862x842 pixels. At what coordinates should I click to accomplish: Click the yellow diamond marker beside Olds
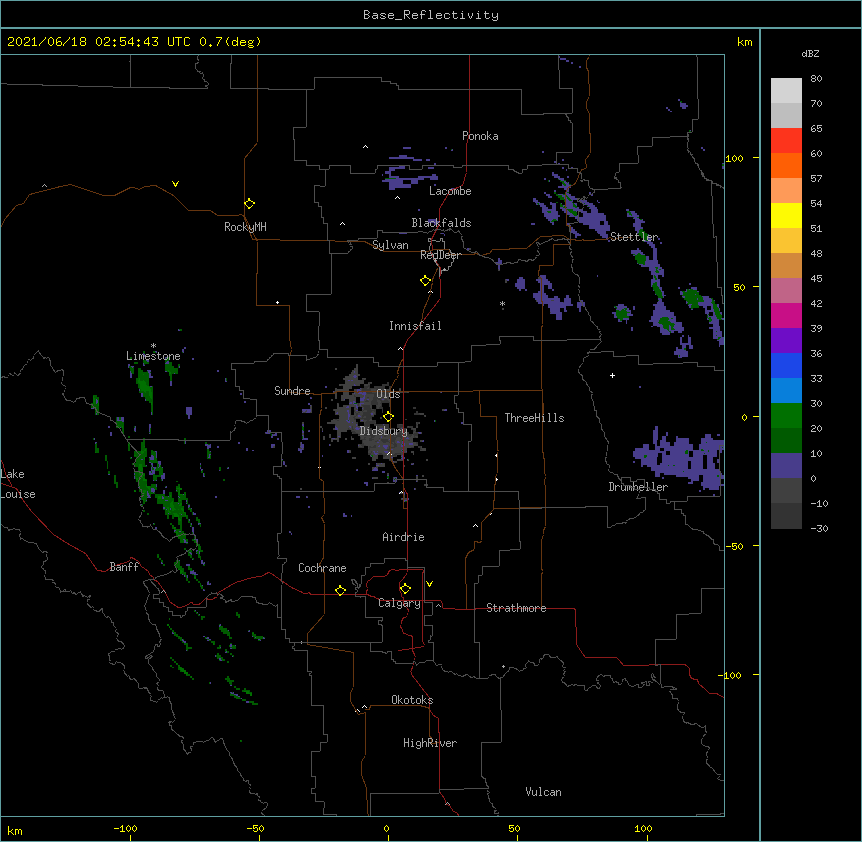point(389,416)
